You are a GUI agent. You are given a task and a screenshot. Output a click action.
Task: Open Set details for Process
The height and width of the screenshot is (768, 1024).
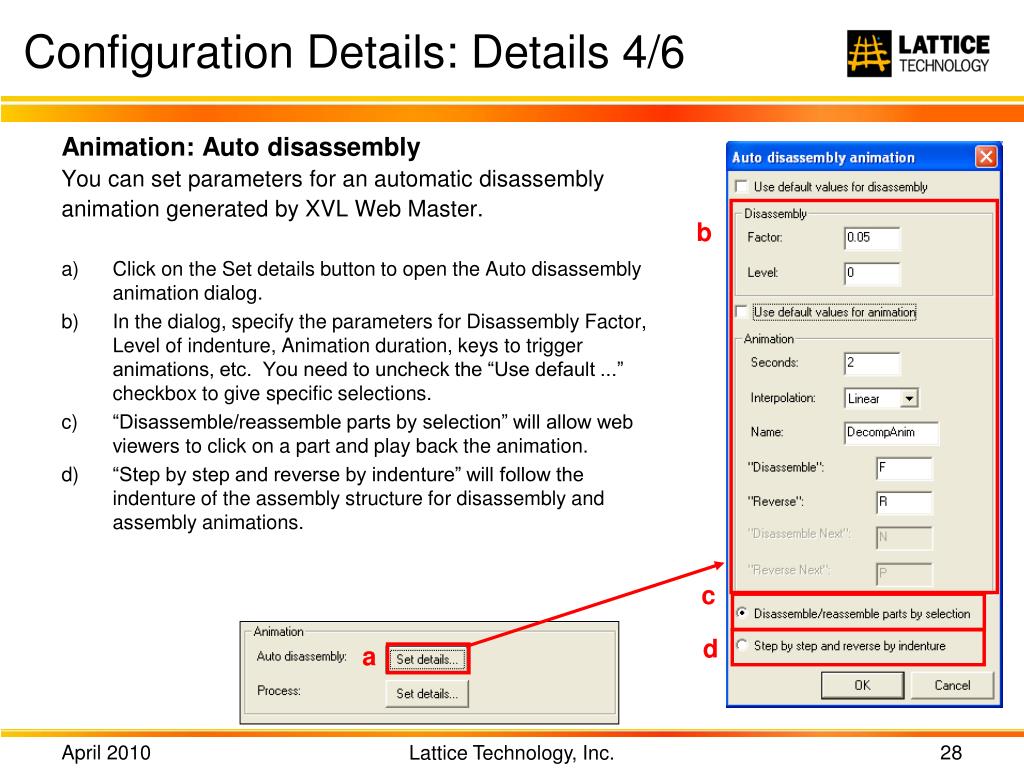click(x=427, y=694)
